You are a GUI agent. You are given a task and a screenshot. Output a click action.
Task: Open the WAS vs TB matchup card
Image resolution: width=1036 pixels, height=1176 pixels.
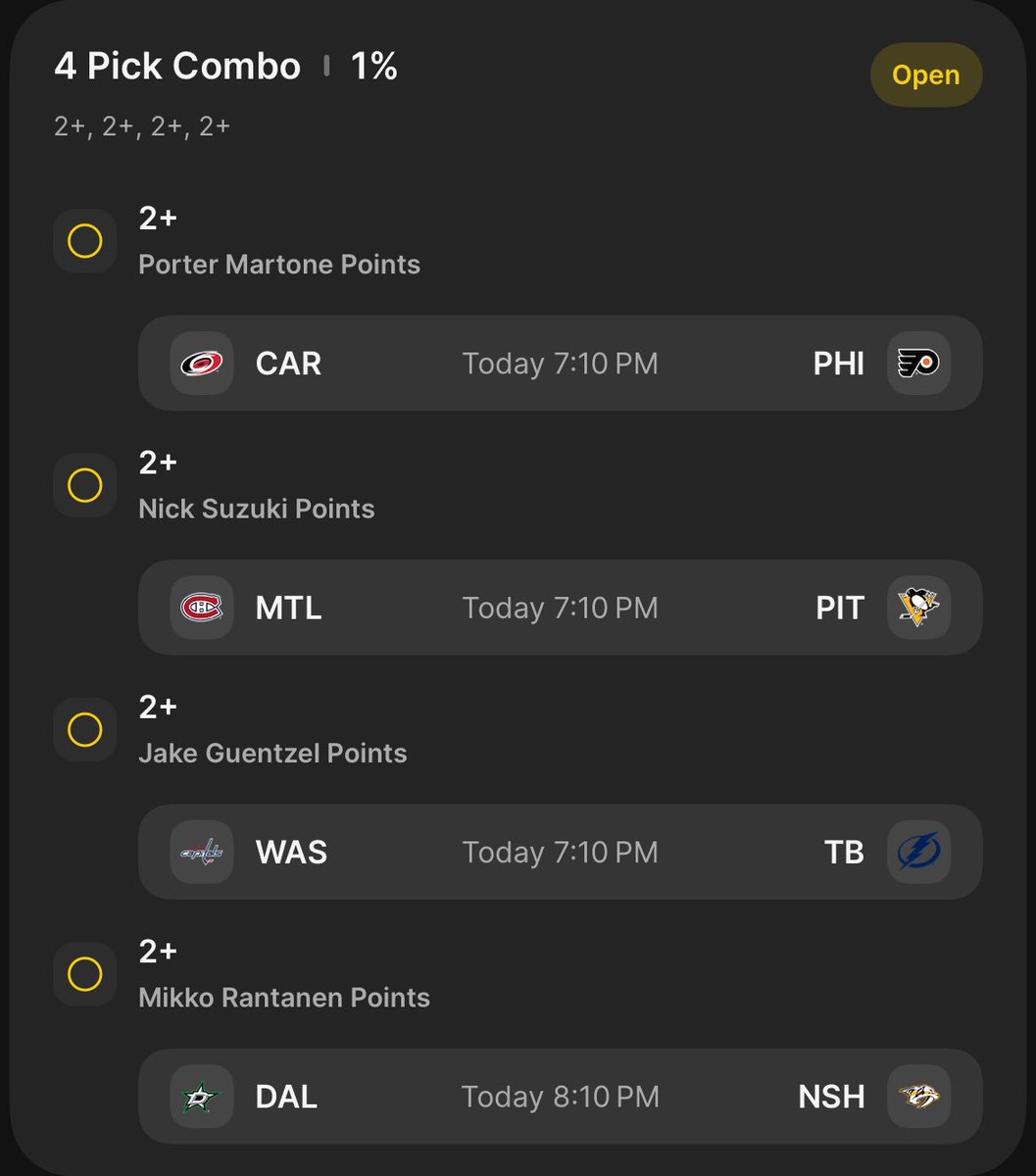coord(560,852)
